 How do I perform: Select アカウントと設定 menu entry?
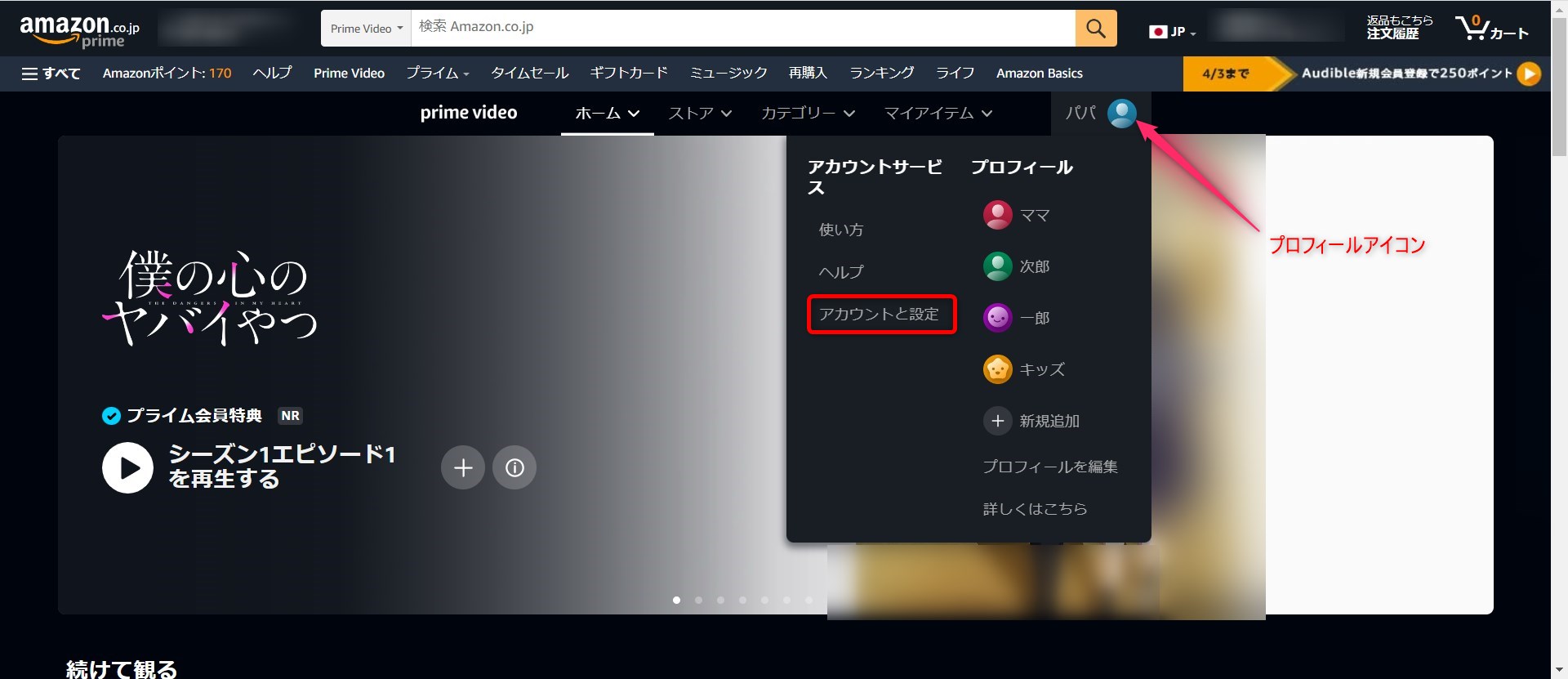(x=881, y=314)
